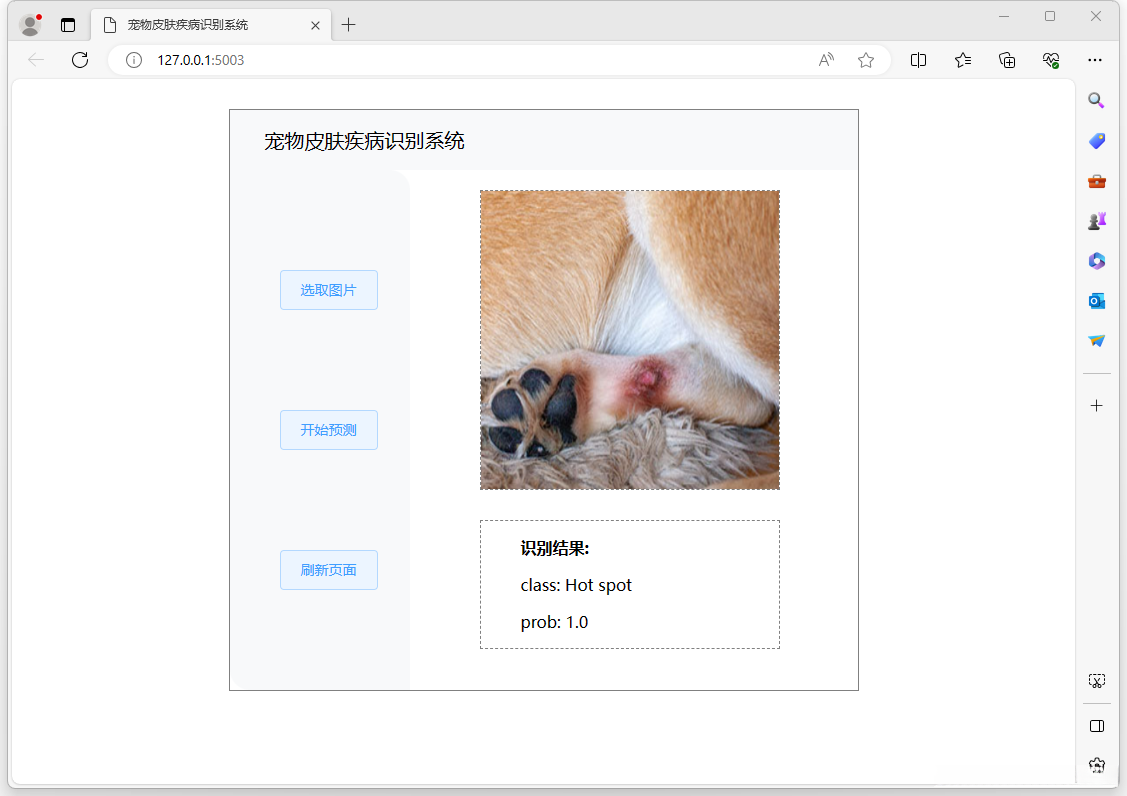Open the tab actions menu
1127x796 pixels.
(67, 24)
